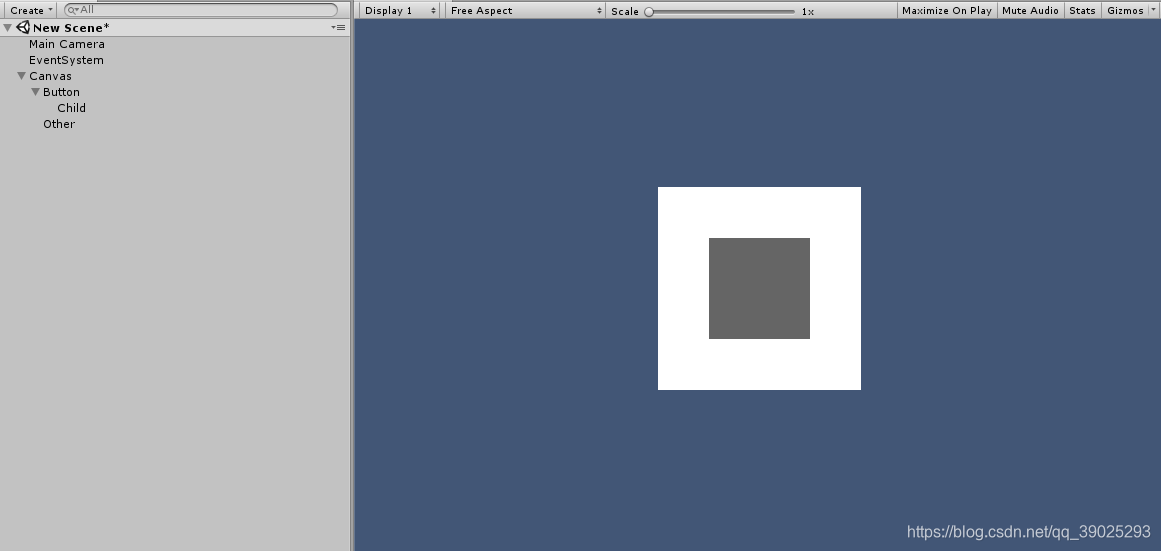Collapse the Button tree arrow
Viewport: 1161px width, 551px height.
coord(36,92)
